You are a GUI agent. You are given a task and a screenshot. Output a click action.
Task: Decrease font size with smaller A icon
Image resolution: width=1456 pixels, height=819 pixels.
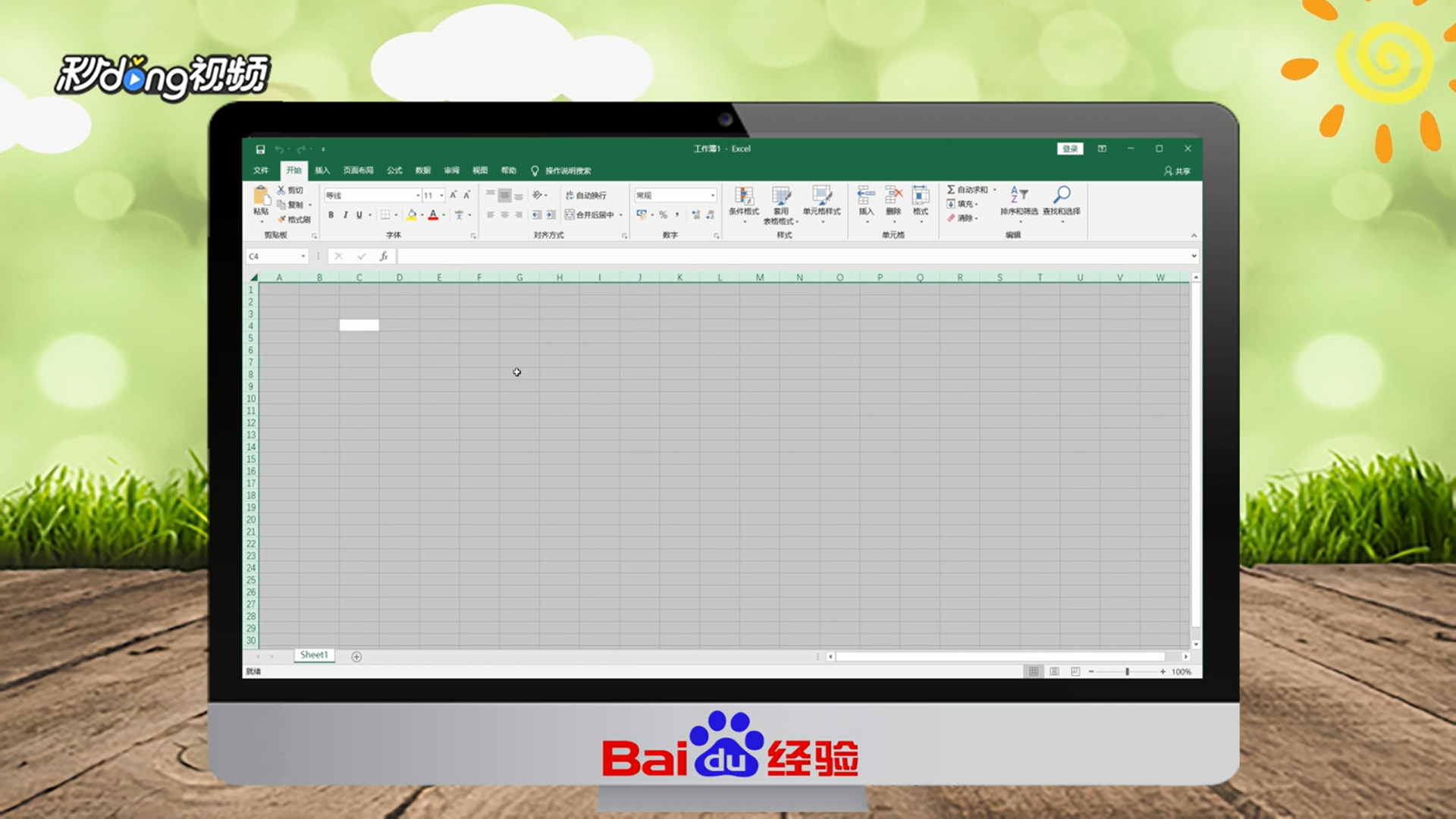[467, 195]
